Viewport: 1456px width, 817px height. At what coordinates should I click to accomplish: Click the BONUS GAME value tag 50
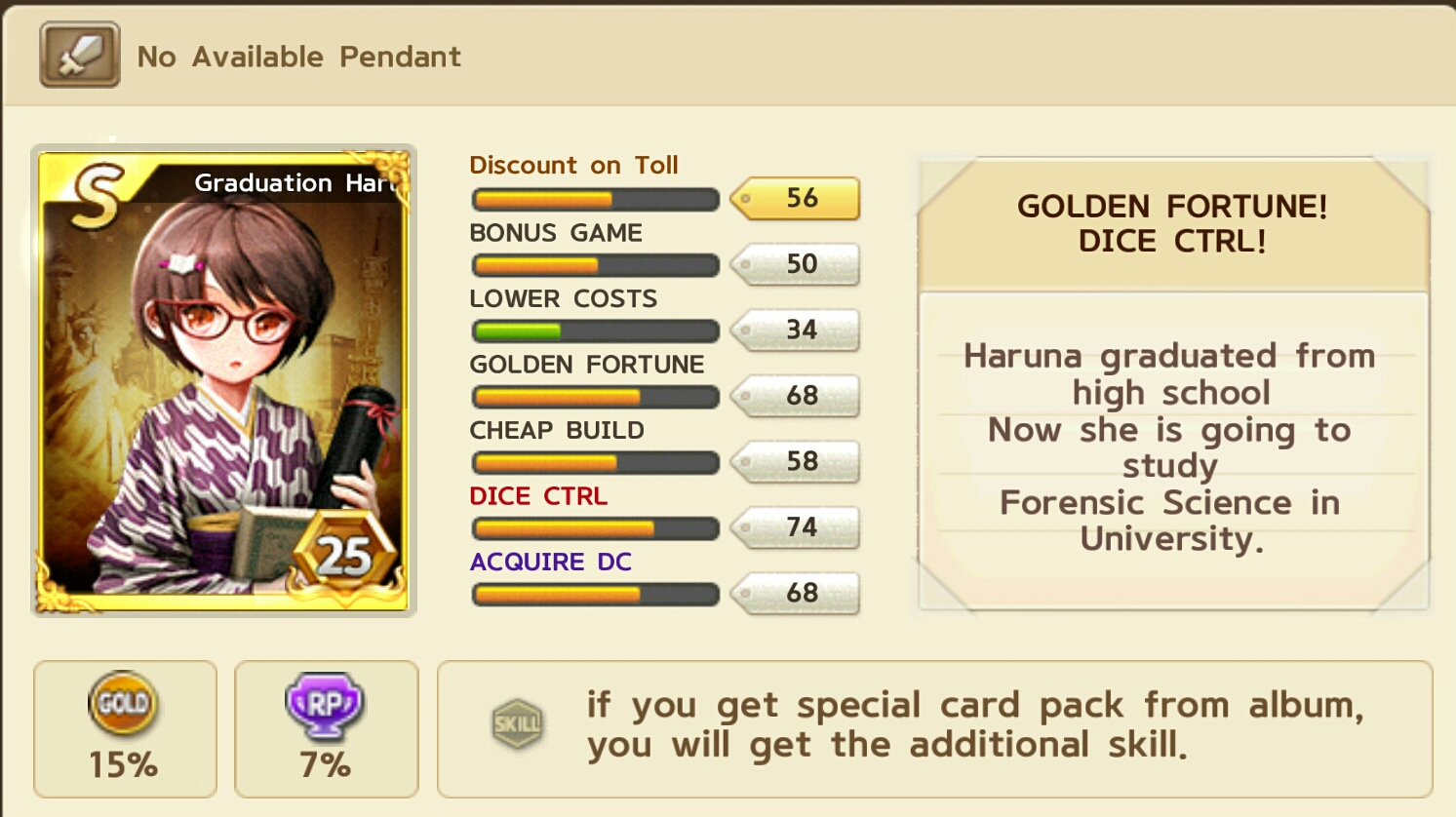pyautogui.click(x=796, y=264)
